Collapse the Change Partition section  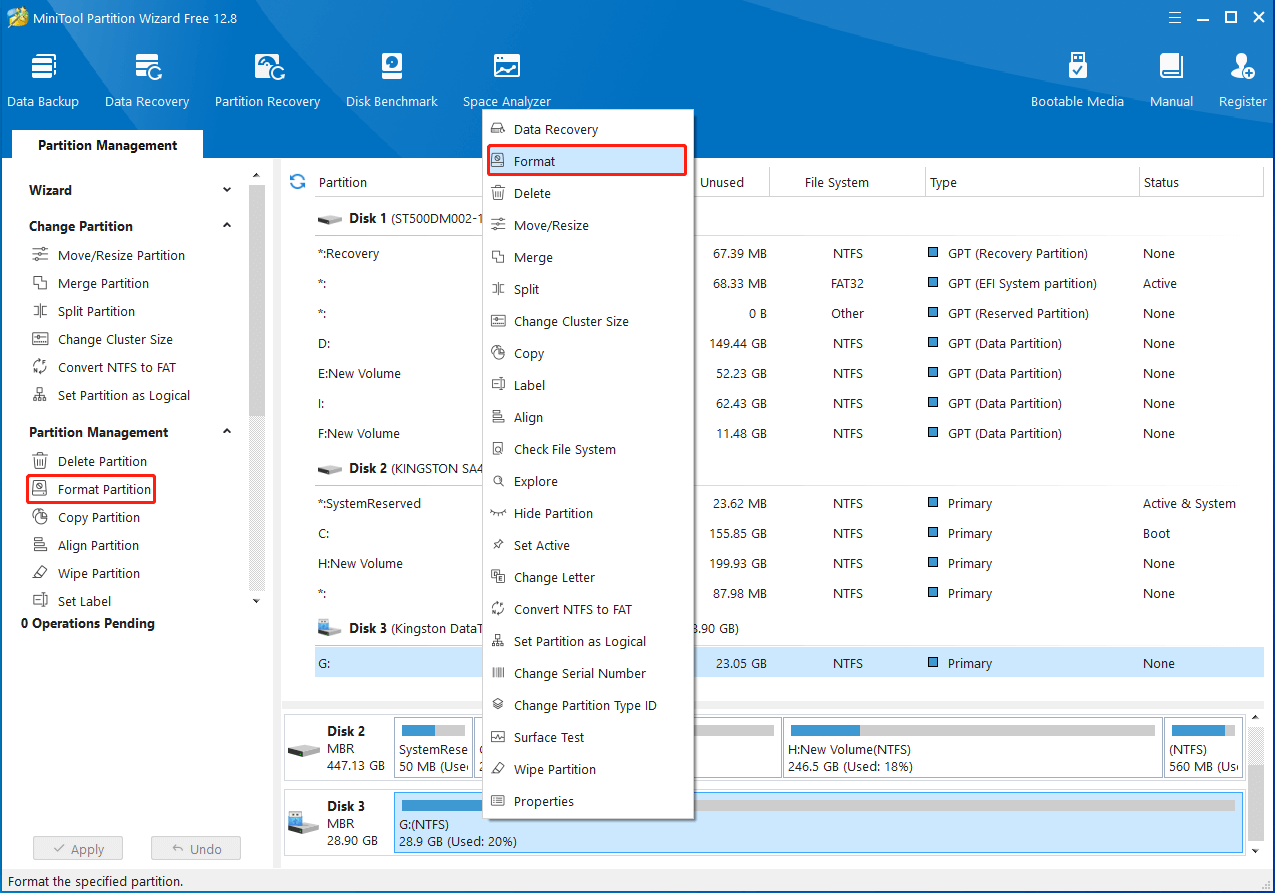(x=227, y=226)
